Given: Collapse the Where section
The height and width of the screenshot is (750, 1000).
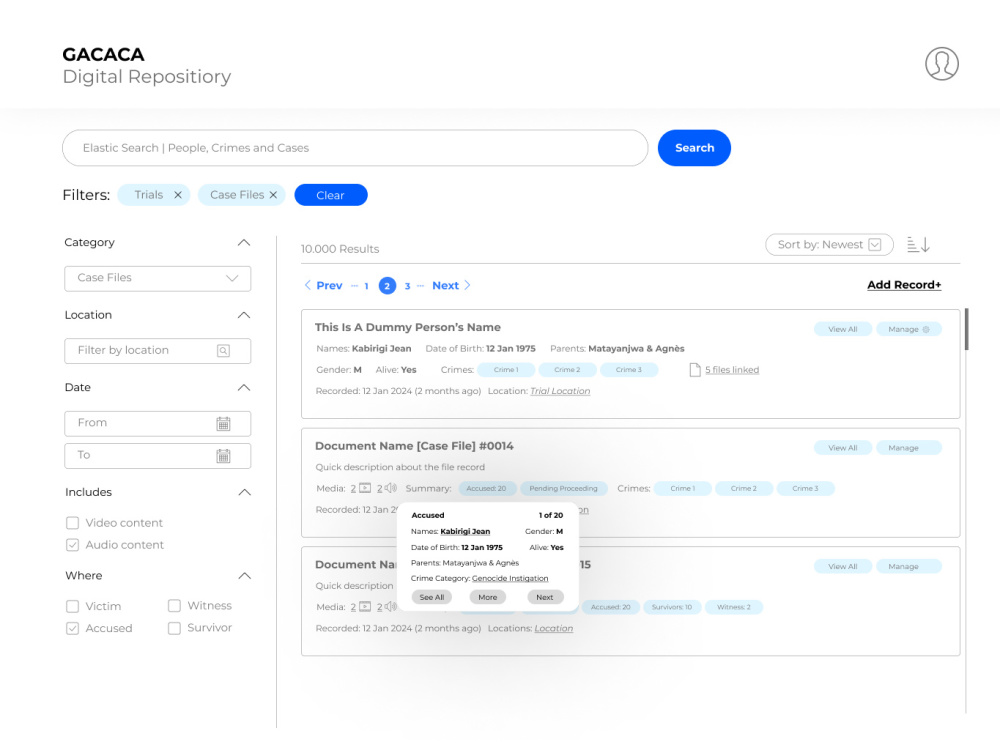Looking at the screenshot, I should pyautogui.click(x=244, y=576).
